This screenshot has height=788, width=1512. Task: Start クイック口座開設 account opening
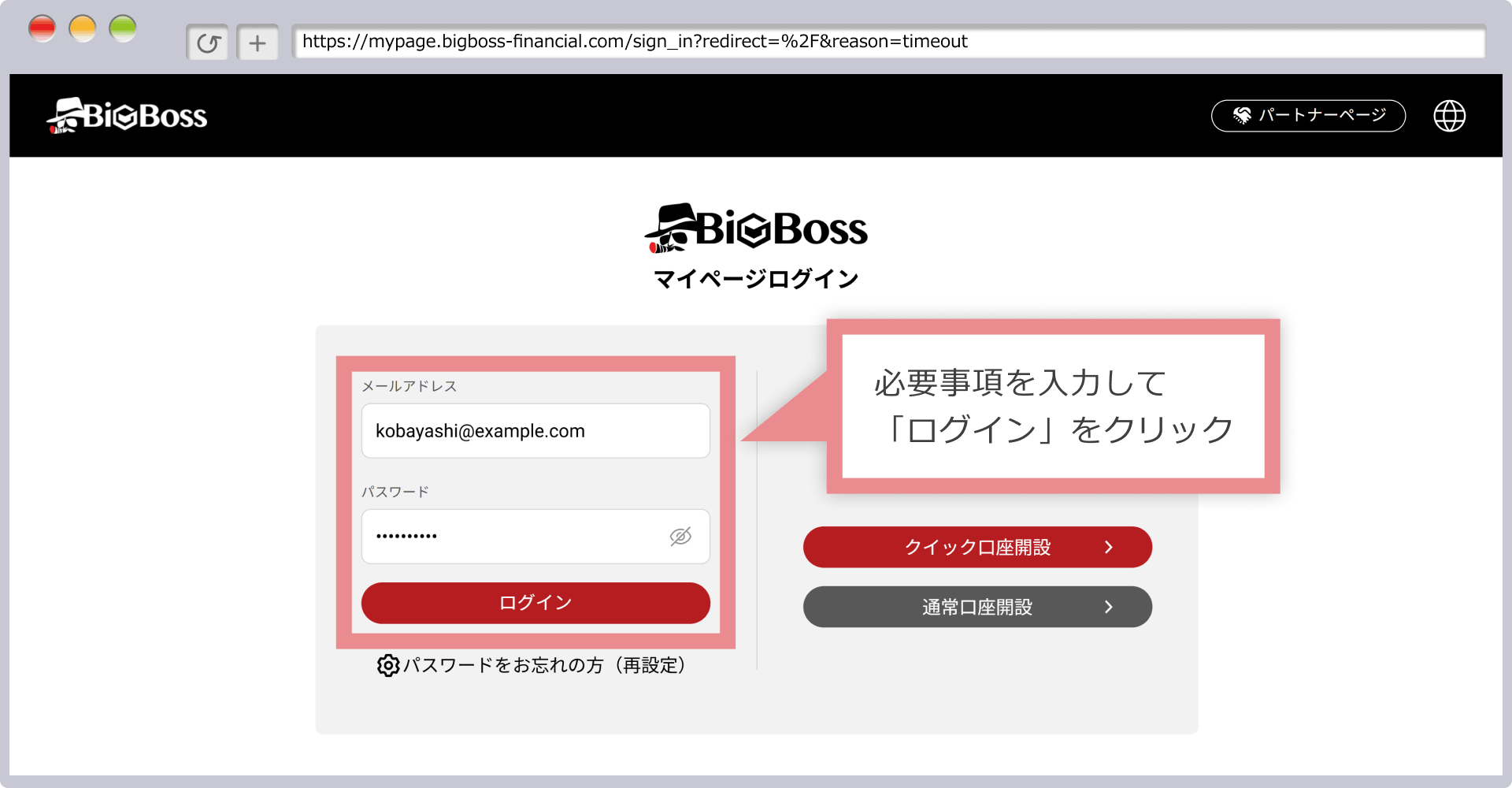point(977,547)
